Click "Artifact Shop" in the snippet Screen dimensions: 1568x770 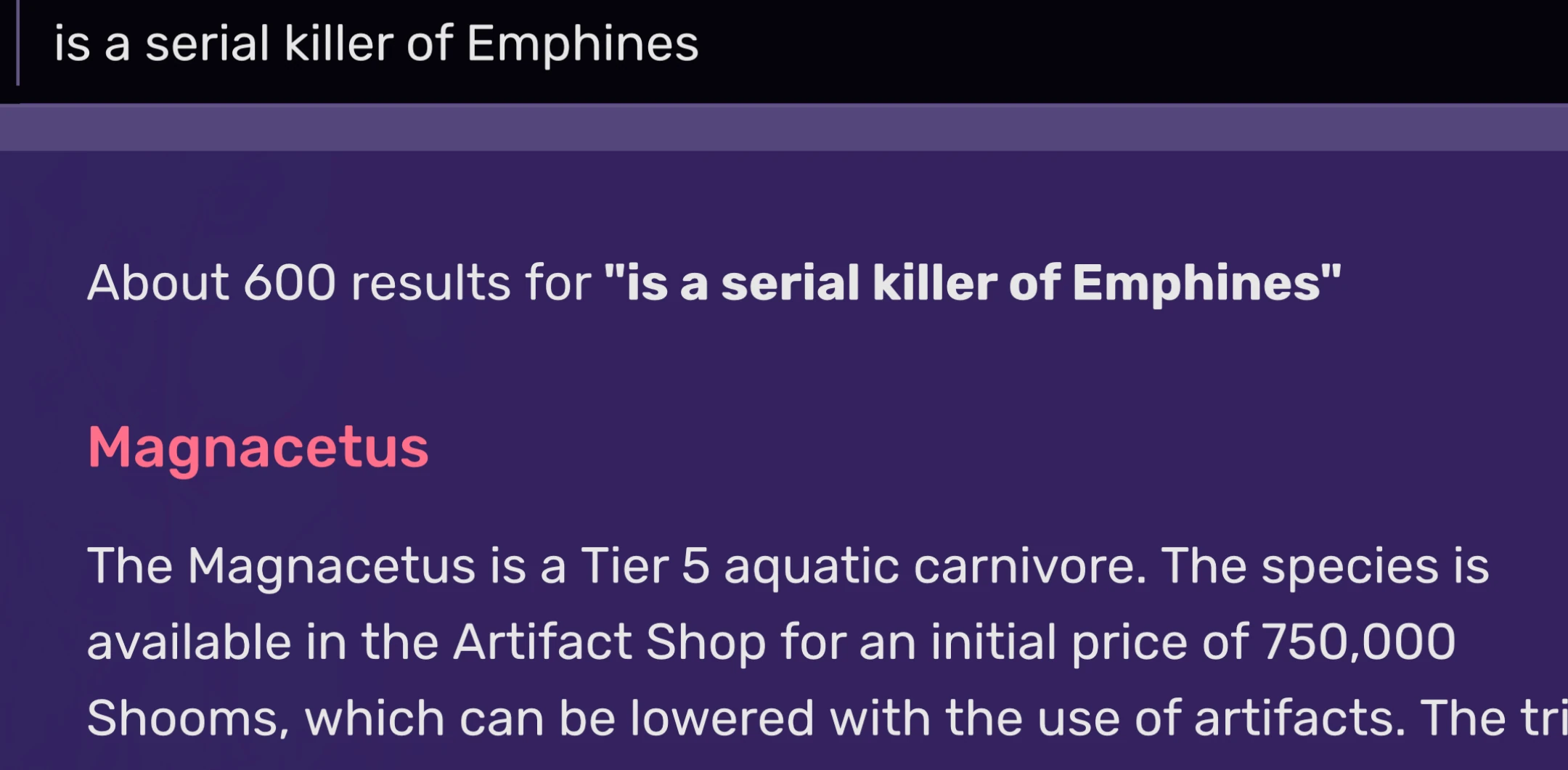click(x=609, y=642)
